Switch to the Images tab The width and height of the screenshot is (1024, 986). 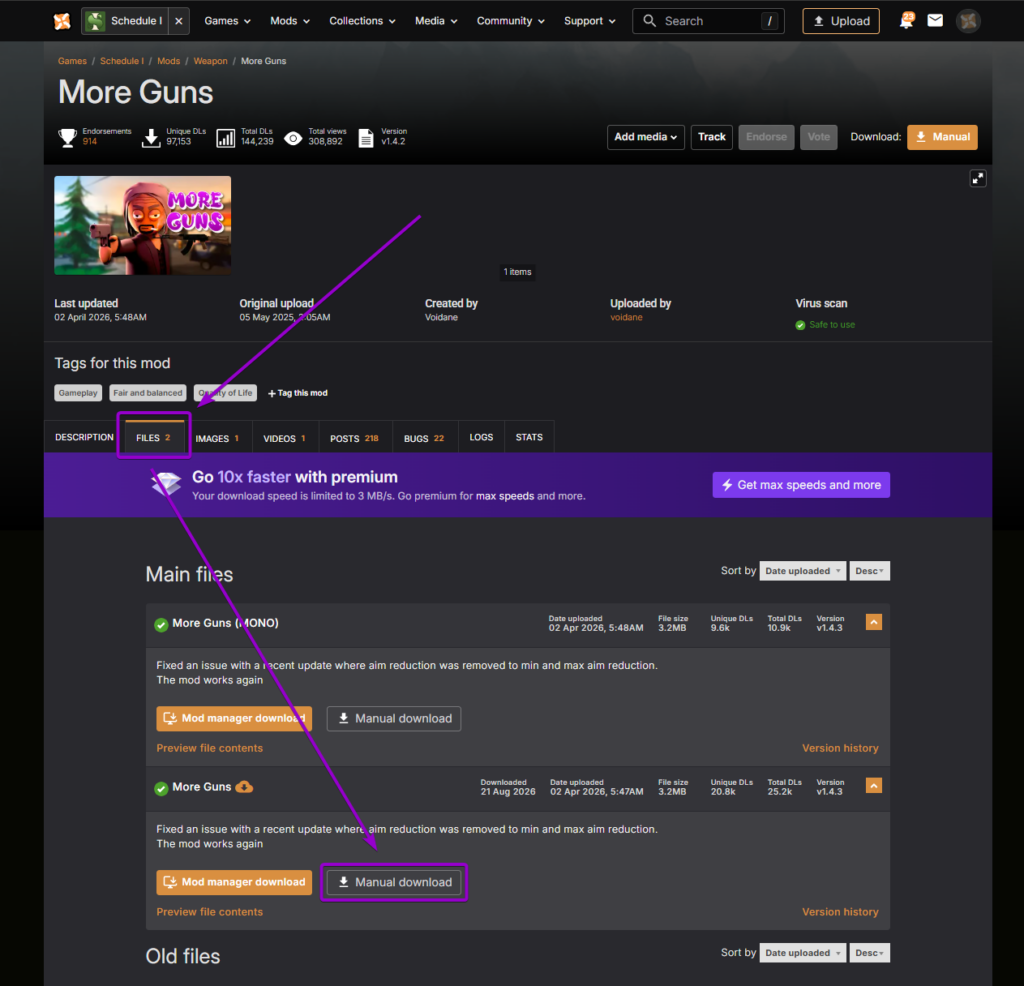[x=217, y=437]
